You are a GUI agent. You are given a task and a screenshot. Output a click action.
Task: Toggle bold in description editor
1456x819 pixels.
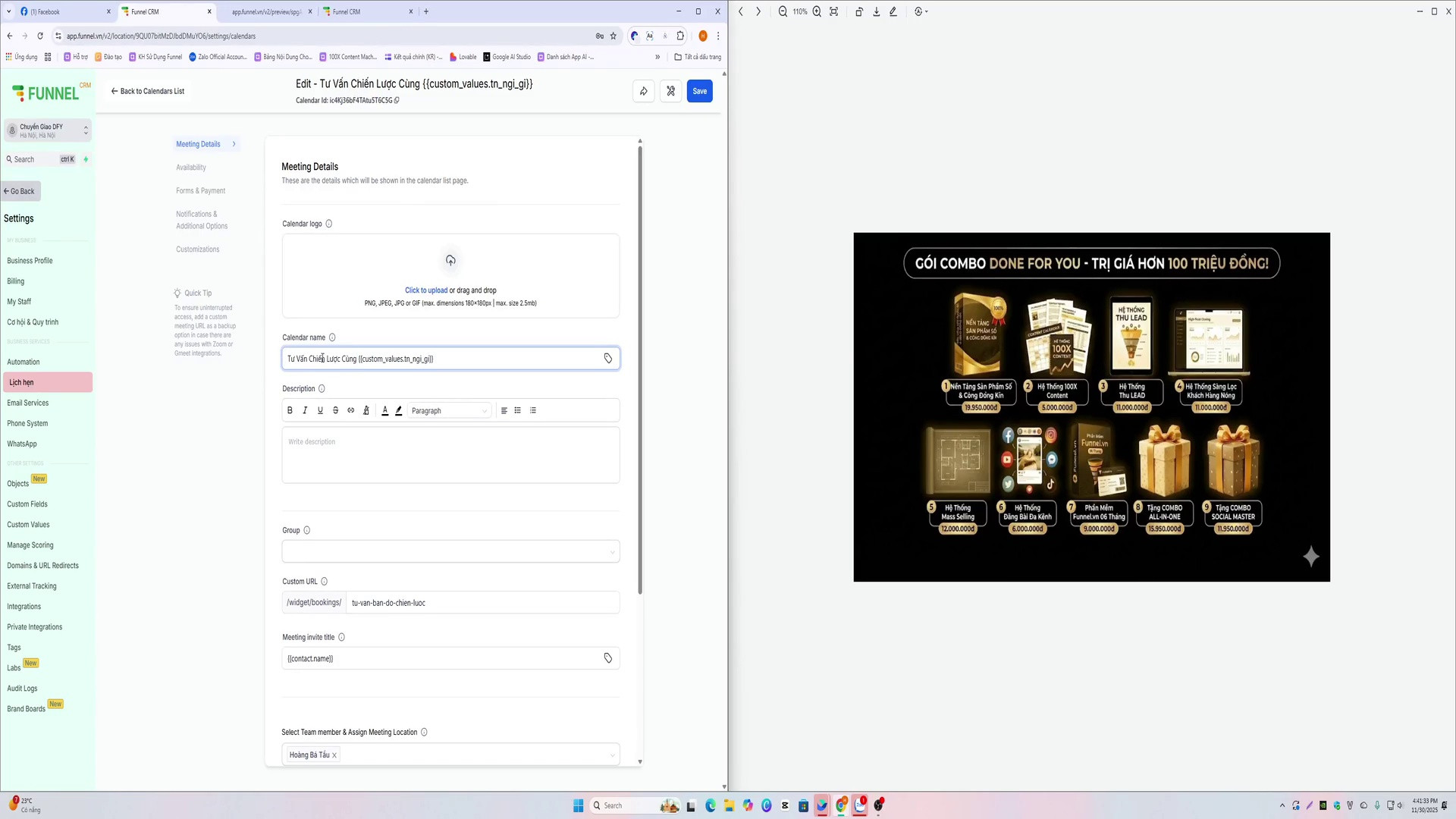tap(290, 410)
